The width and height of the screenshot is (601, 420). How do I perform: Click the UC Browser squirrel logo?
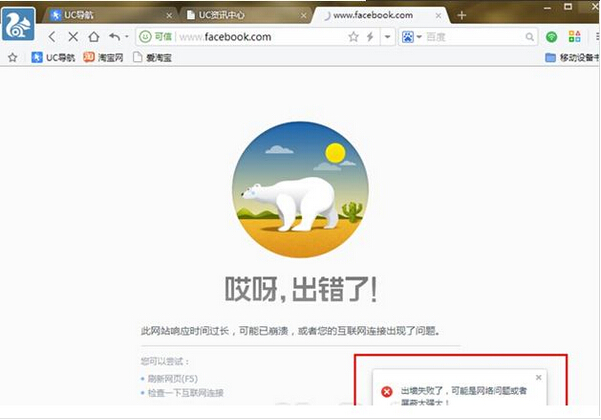[x=20, y=22]
